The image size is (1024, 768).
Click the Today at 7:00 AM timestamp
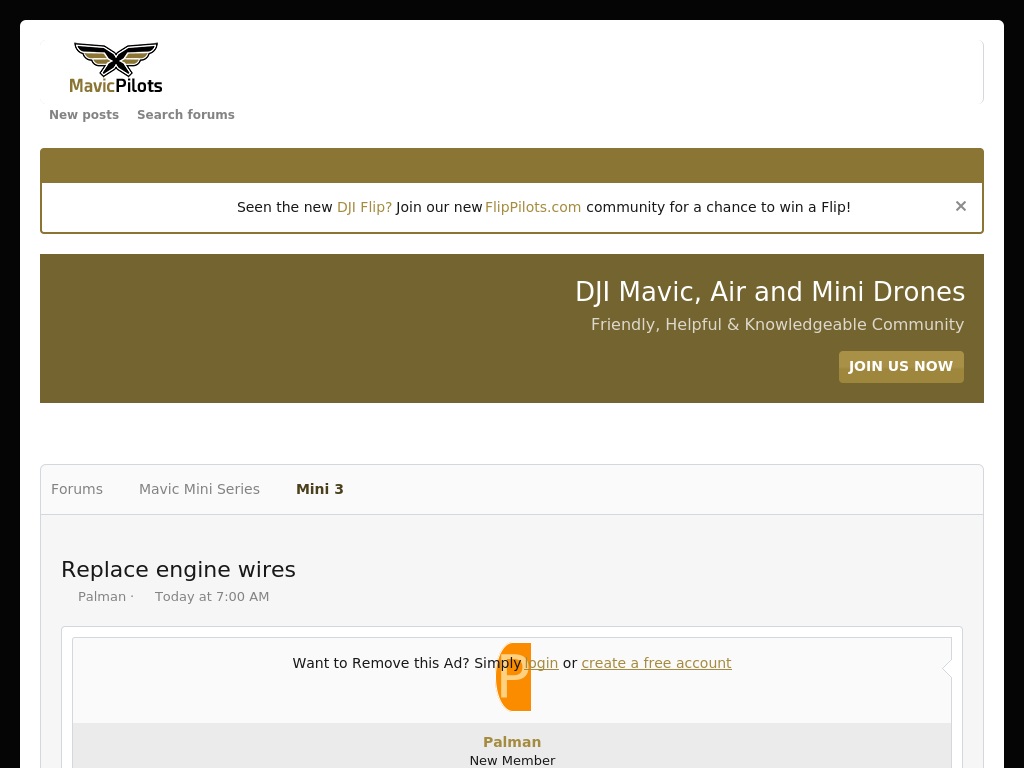point(212,596)
